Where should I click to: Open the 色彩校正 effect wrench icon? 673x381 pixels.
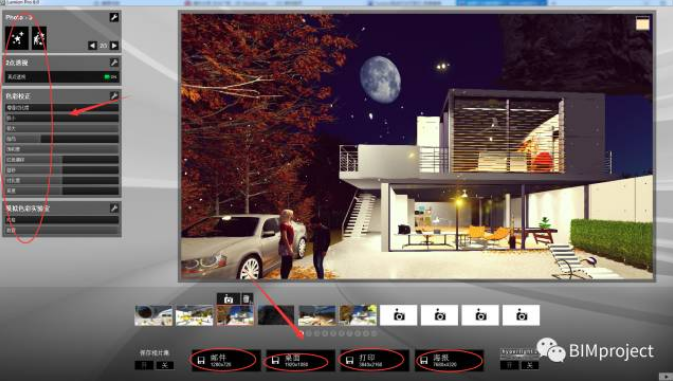(x=114, y=96)
